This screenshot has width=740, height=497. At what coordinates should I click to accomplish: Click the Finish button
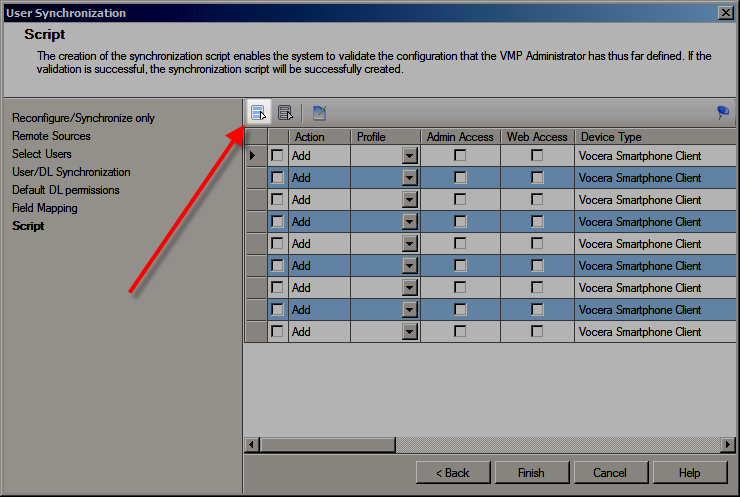(532, 472)
